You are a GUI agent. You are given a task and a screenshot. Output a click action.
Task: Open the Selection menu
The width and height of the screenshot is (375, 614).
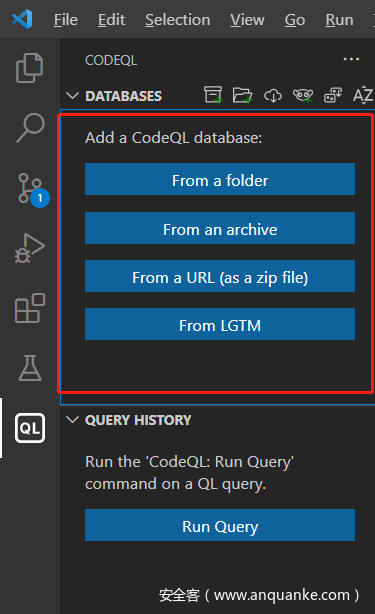pos(178,20)
